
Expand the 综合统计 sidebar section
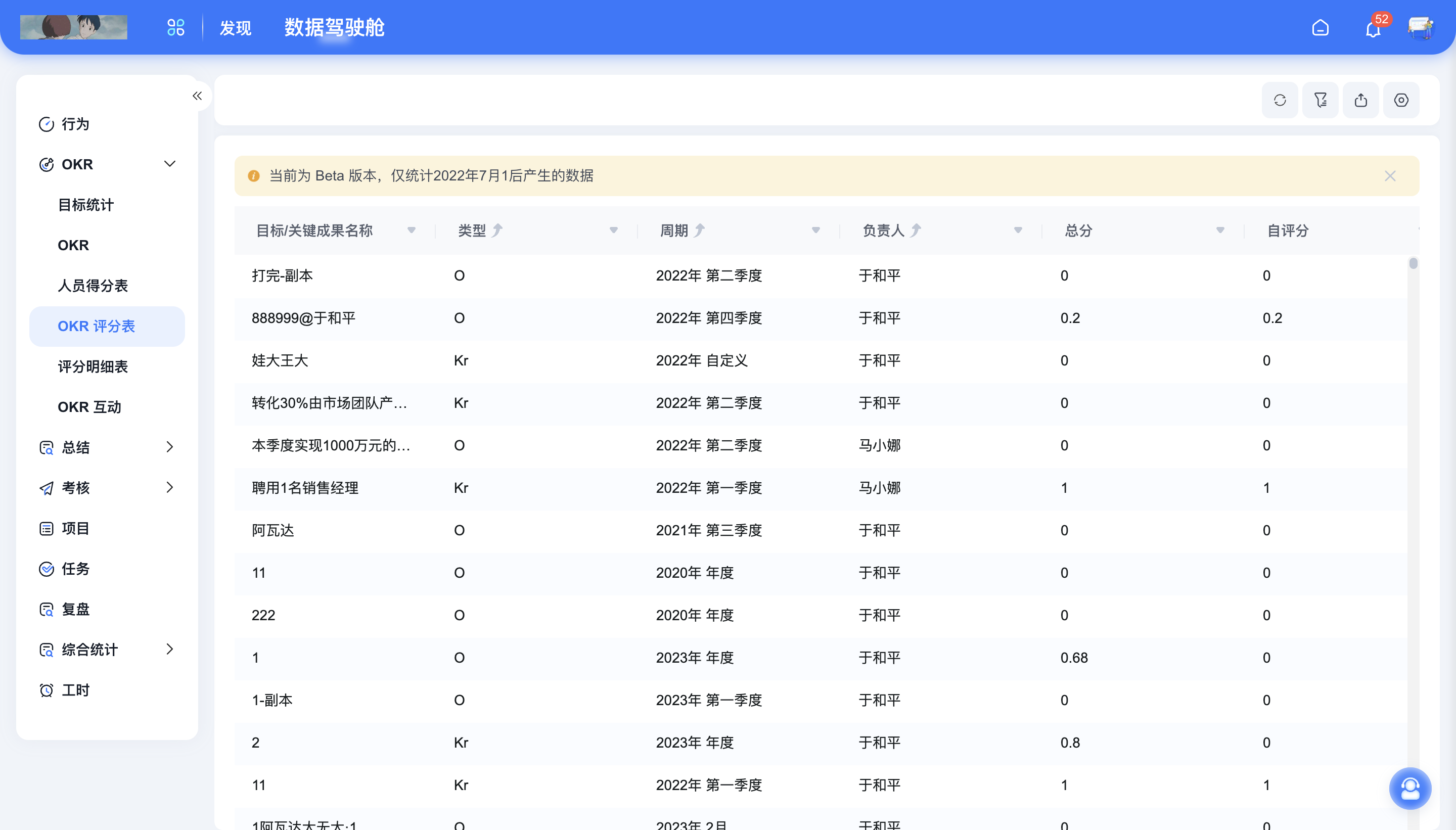click(170, 650)
